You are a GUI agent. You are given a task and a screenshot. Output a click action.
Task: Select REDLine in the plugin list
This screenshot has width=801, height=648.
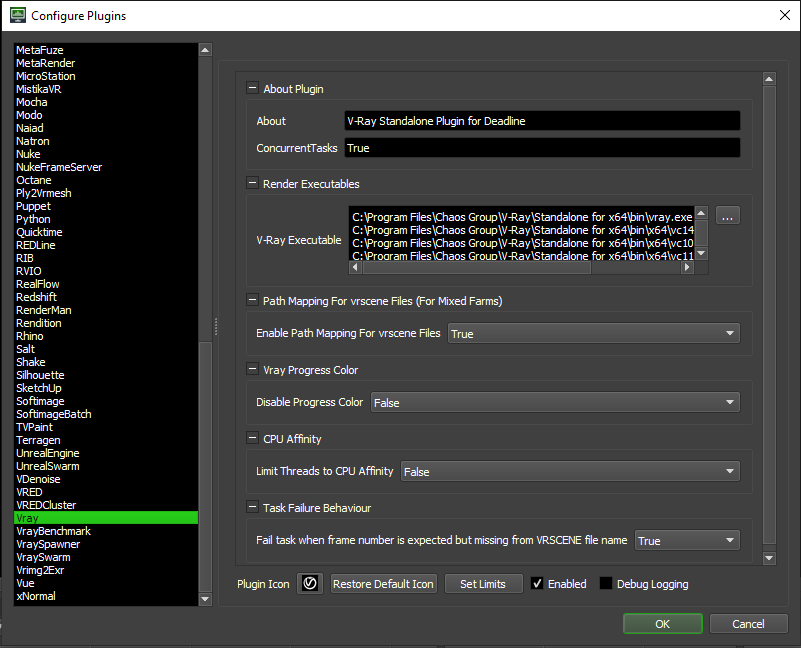(106, 245)
